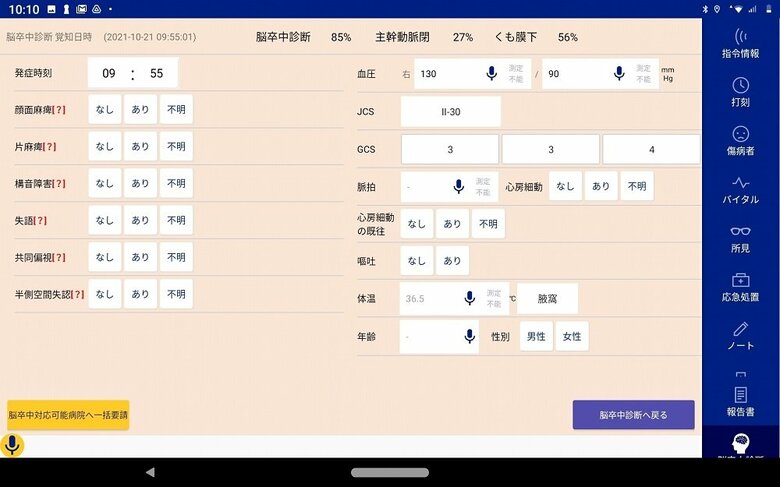
Task: Tap the yellow voice input microphone
Action: 12,444
